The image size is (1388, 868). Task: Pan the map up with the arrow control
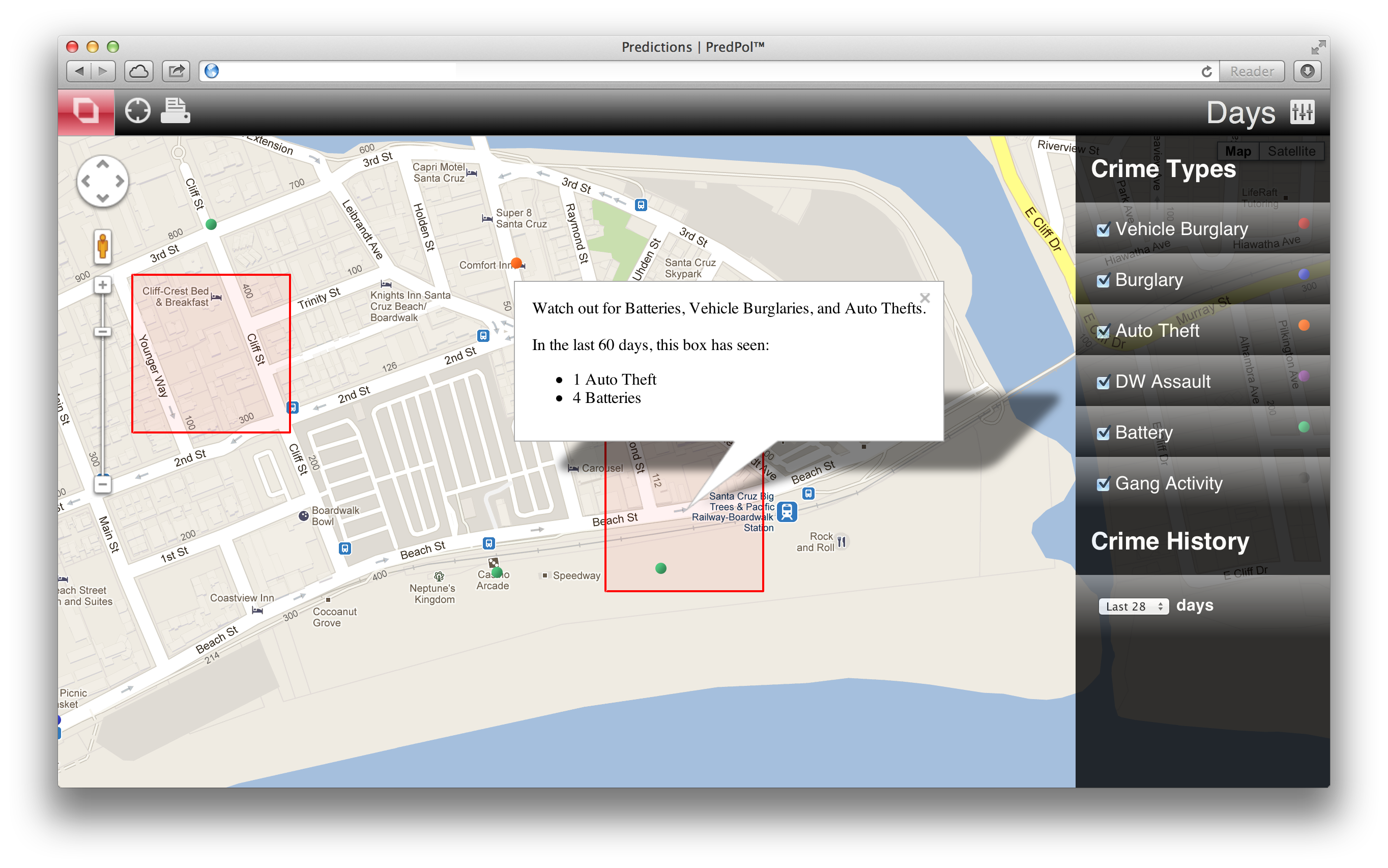click(103, 164)
